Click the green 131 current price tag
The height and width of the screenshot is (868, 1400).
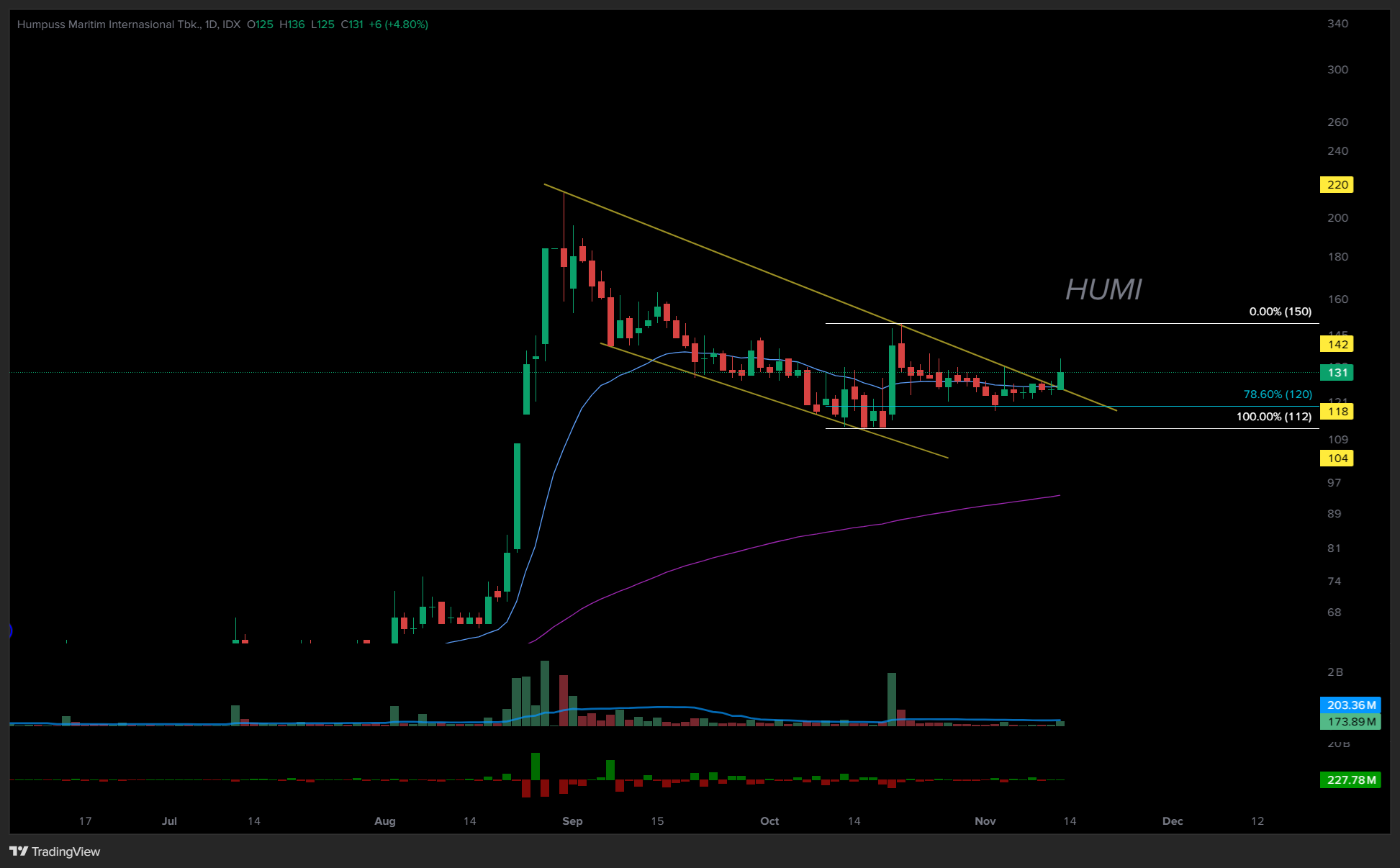(1337, 373)
